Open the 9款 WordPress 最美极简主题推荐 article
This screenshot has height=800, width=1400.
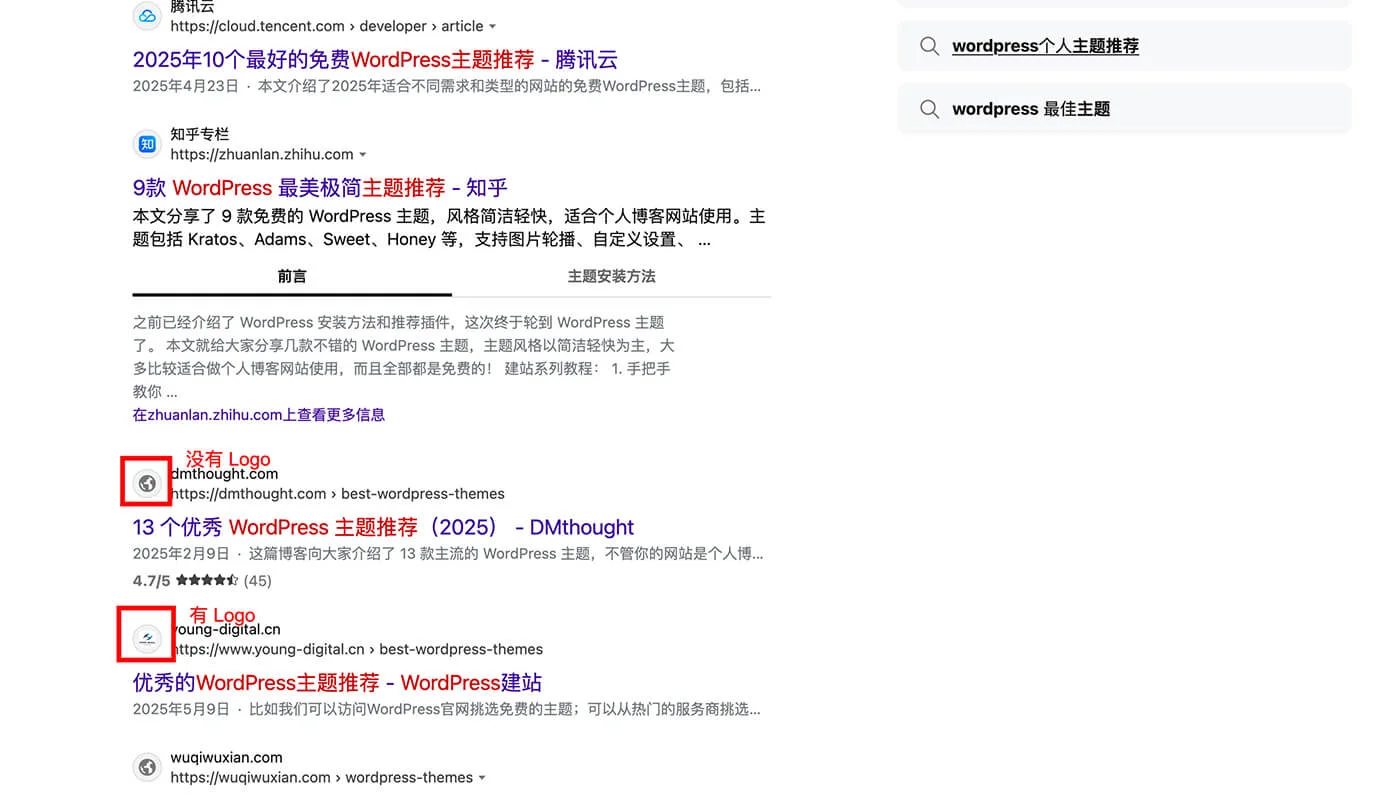(x=320, y=187)
